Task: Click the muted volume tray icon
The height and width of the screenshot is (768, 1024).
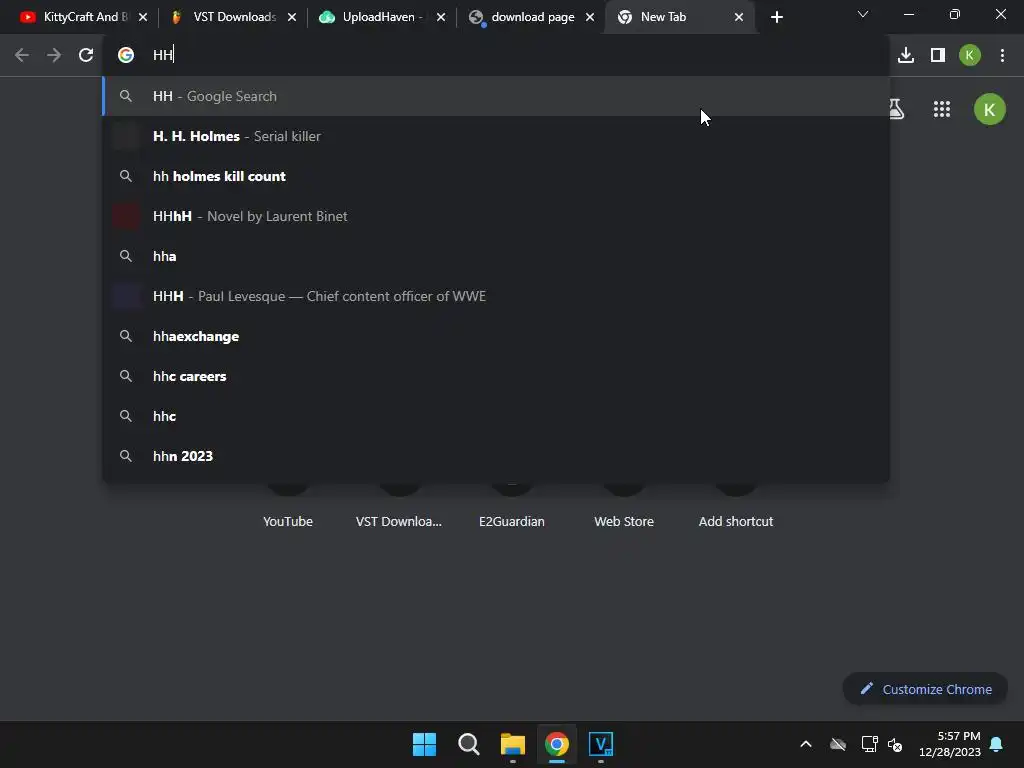Action: (x=895, y=744)
